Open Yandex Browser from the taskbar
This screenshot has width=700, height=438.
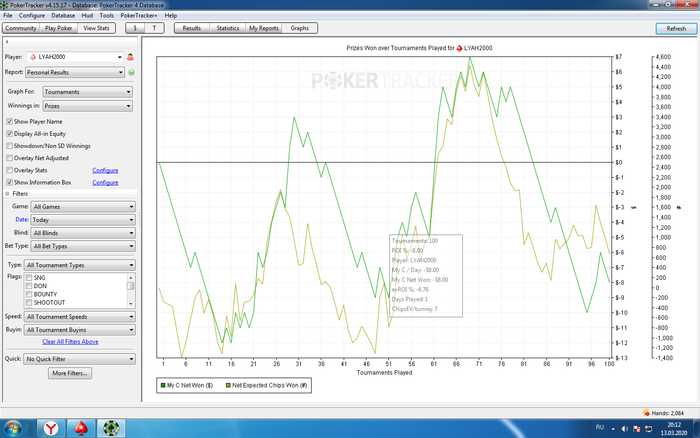pyautogui.click(x=49, y=428)
